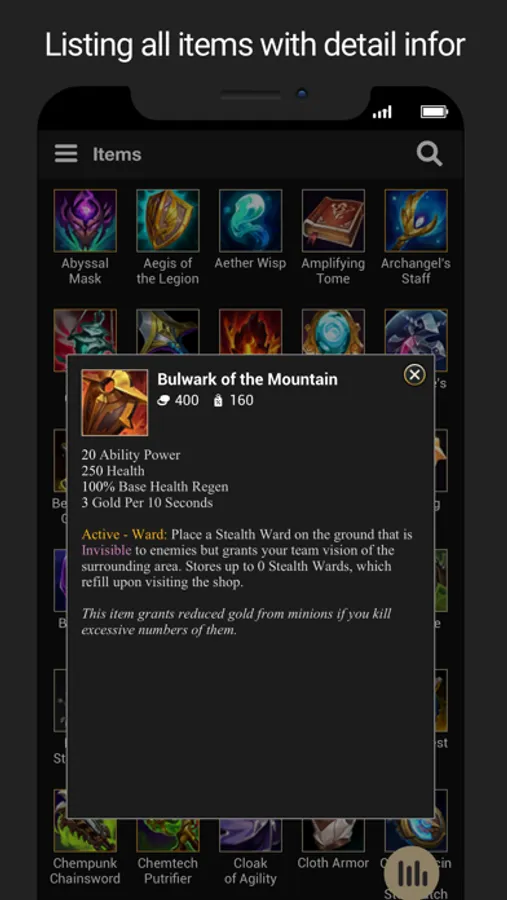The height and width of the screenshot is (900, 507).
Task: Open the hamburger menu next to Items
Action: [x=66, y=154]
